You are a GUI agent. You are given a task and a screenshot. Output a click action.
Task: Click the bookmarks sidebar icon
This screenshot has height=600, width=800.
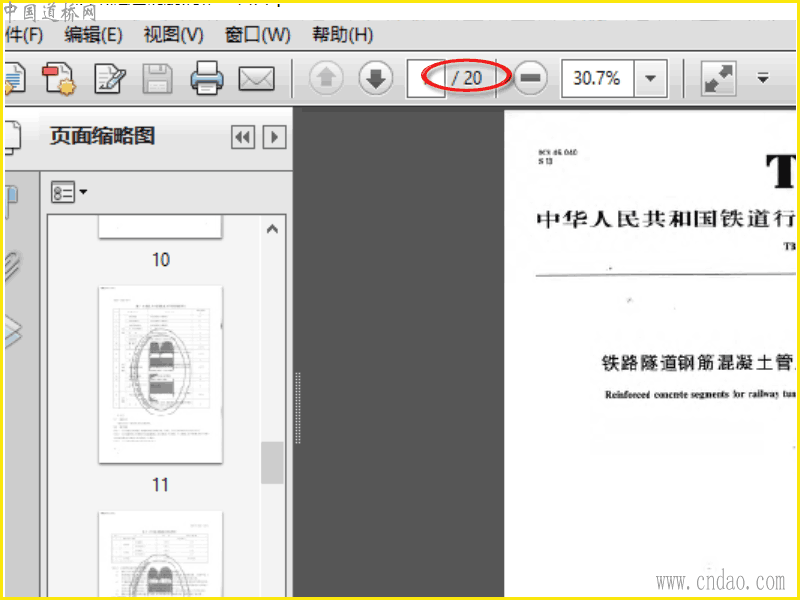pyautogui.click(x=11, y=201)
